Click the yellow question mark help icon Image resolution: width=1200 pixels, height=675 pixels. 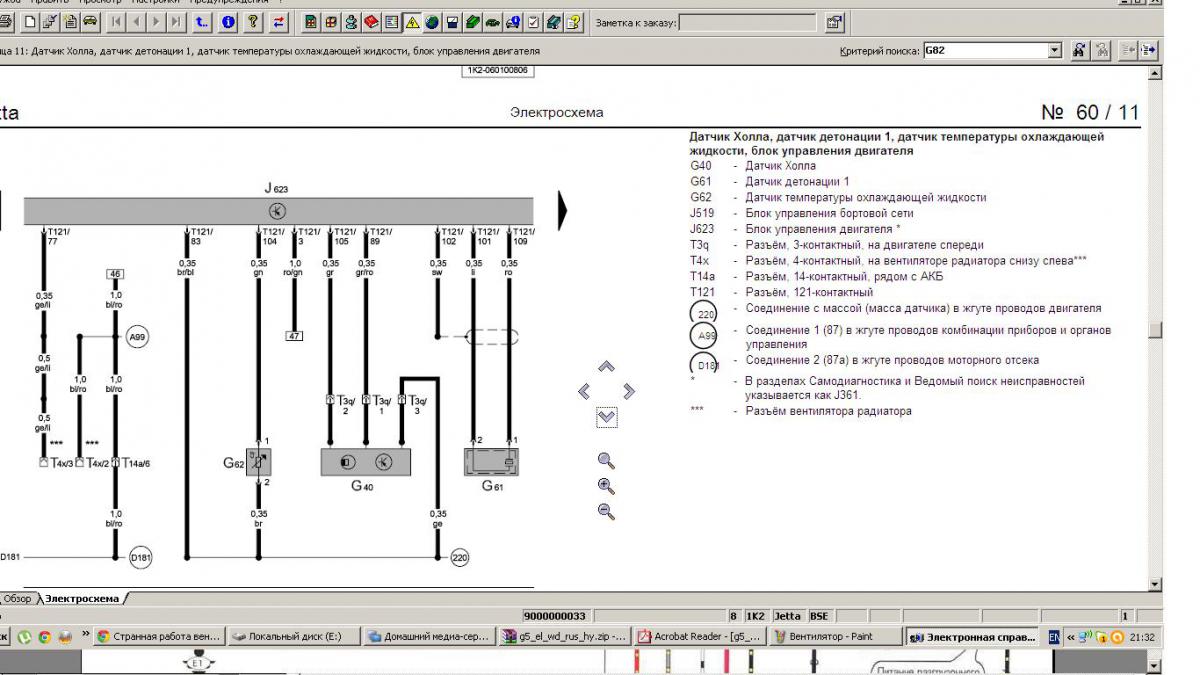254,21
